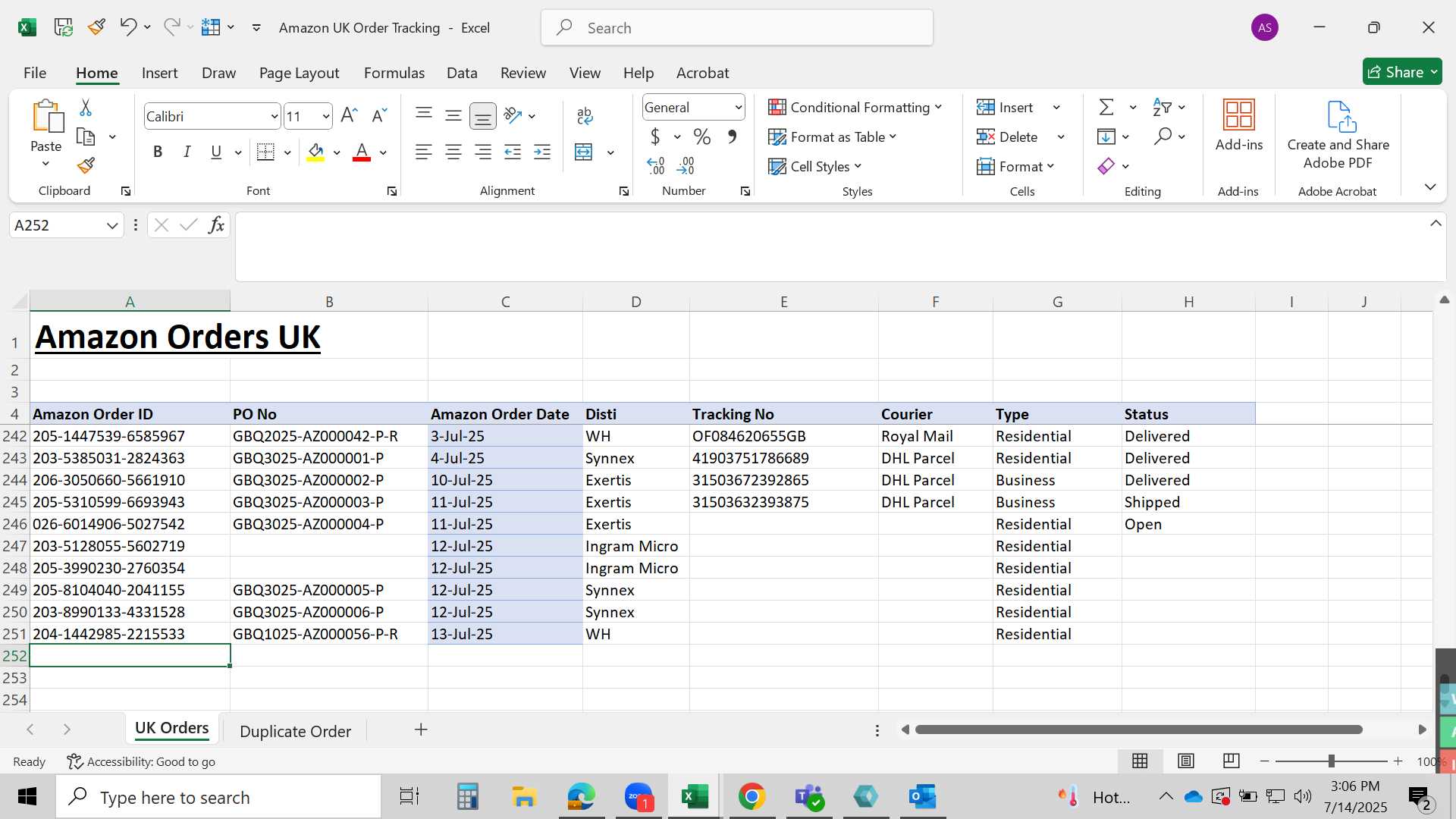The image size is (1456, 819).
Task: Select column C header
Action: [505, 301]
